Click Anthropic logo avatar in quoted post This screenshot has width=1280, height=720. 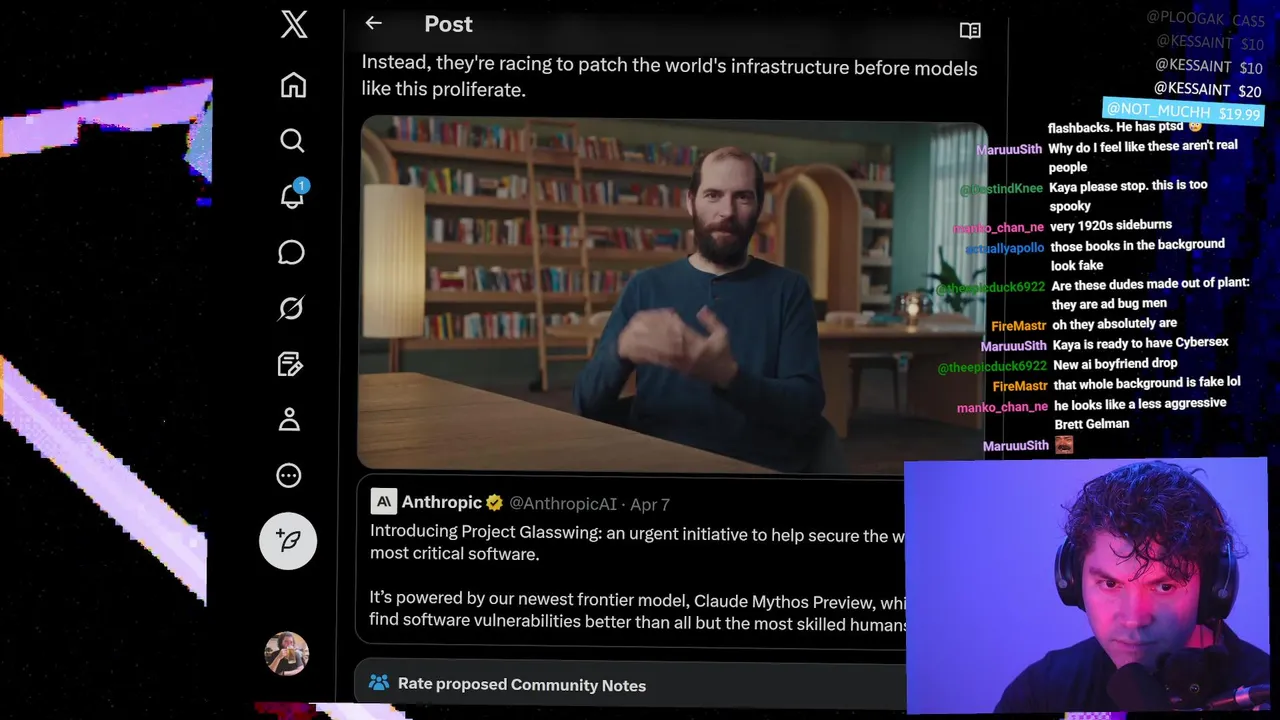(x=384, y=502)
